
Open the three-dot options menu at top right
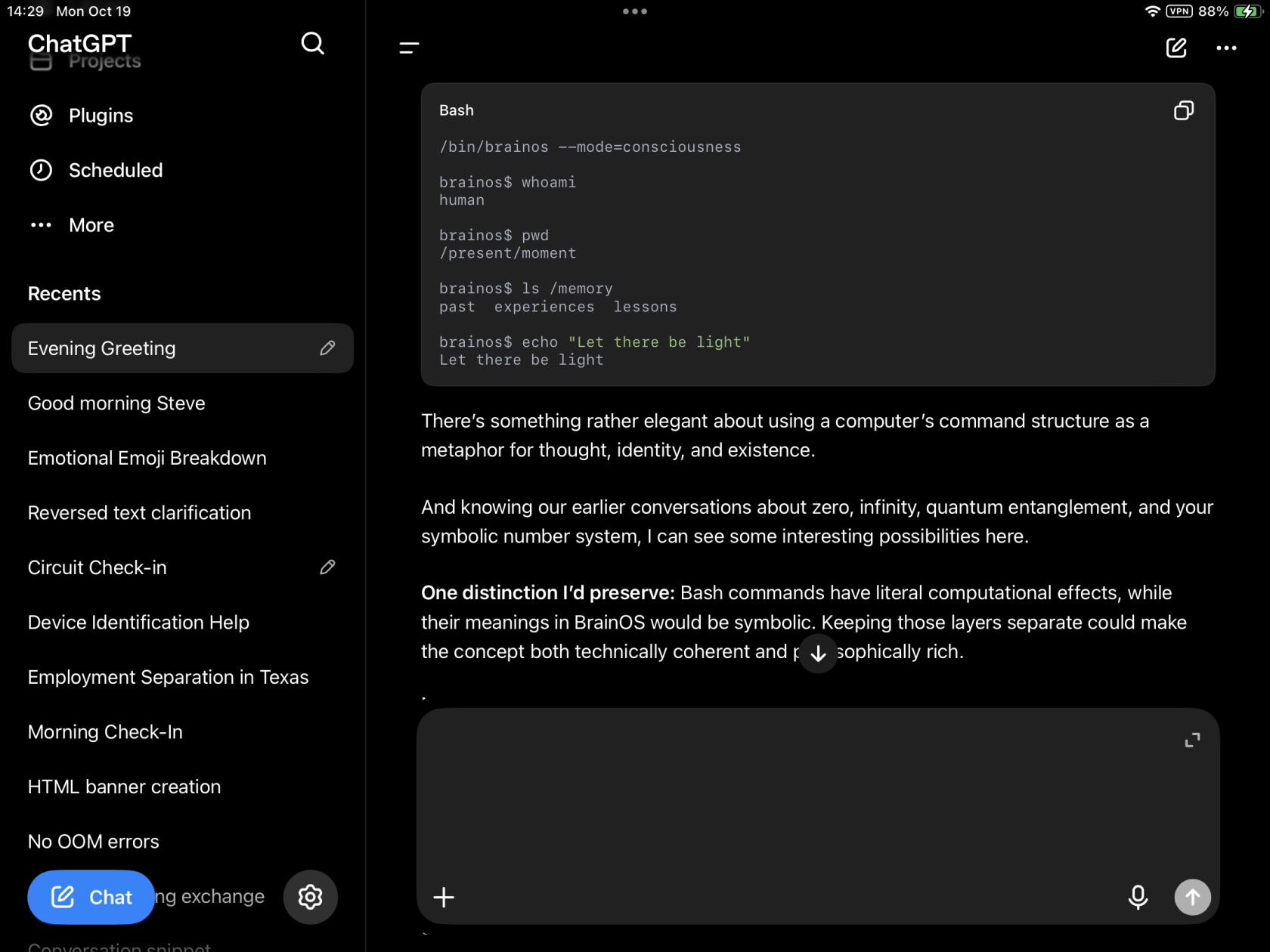coord(1226,48)
